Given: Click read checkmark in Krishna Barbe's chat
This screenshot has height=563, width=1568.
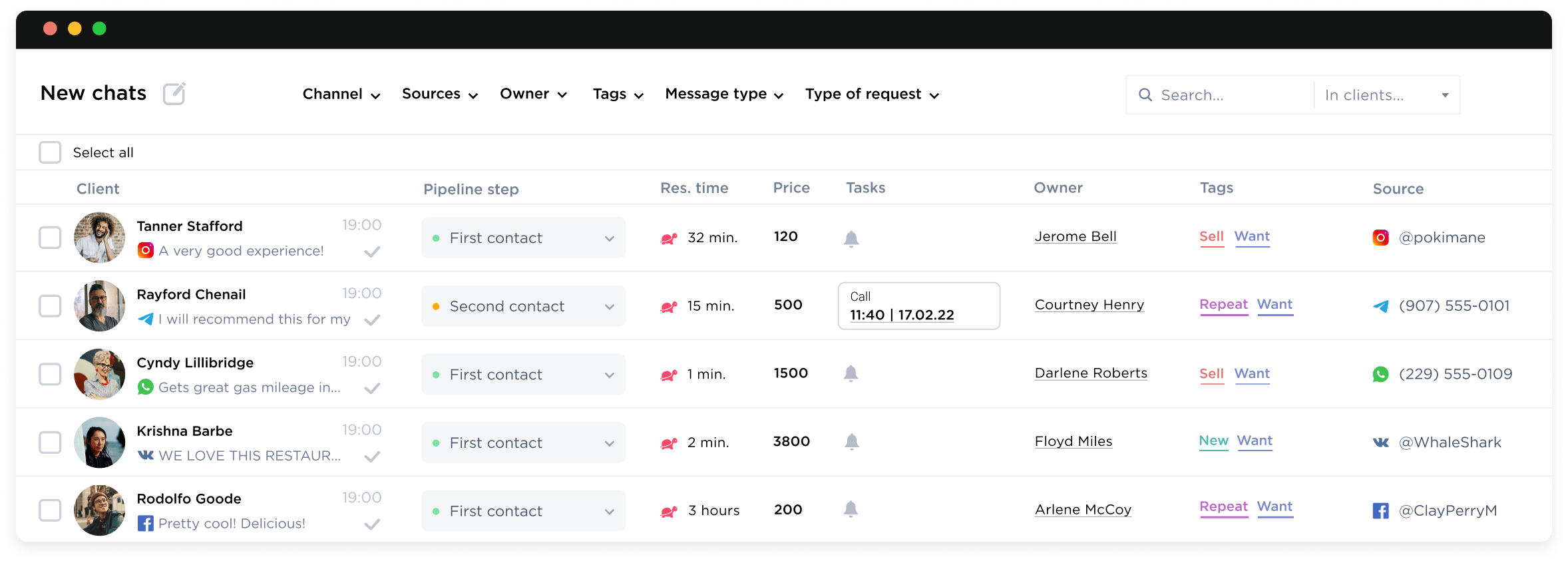Looking at the screenshot, I should [x=373, y=457].
